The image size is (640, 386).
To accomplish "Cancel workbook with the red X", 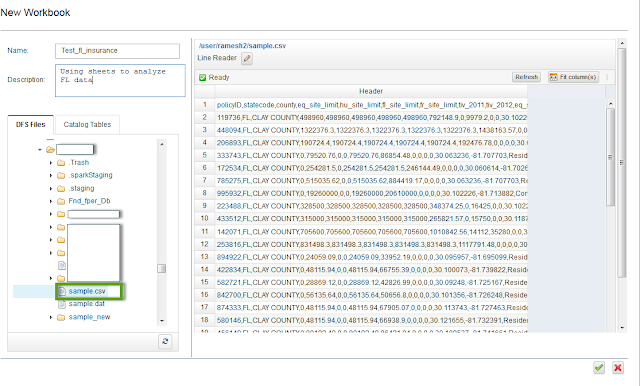I will click(x=618, y=367).
